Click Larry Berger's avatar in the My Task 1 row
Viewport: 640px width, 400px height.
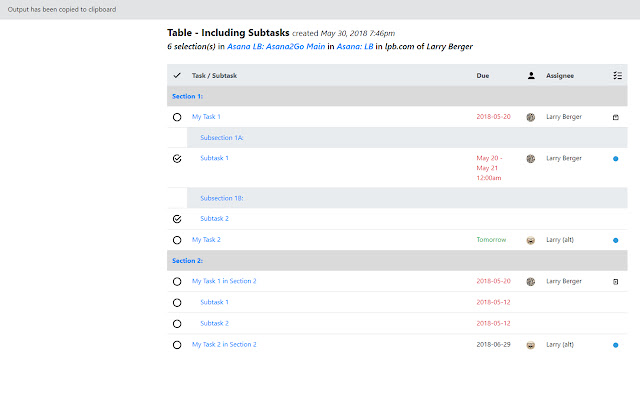531,117
